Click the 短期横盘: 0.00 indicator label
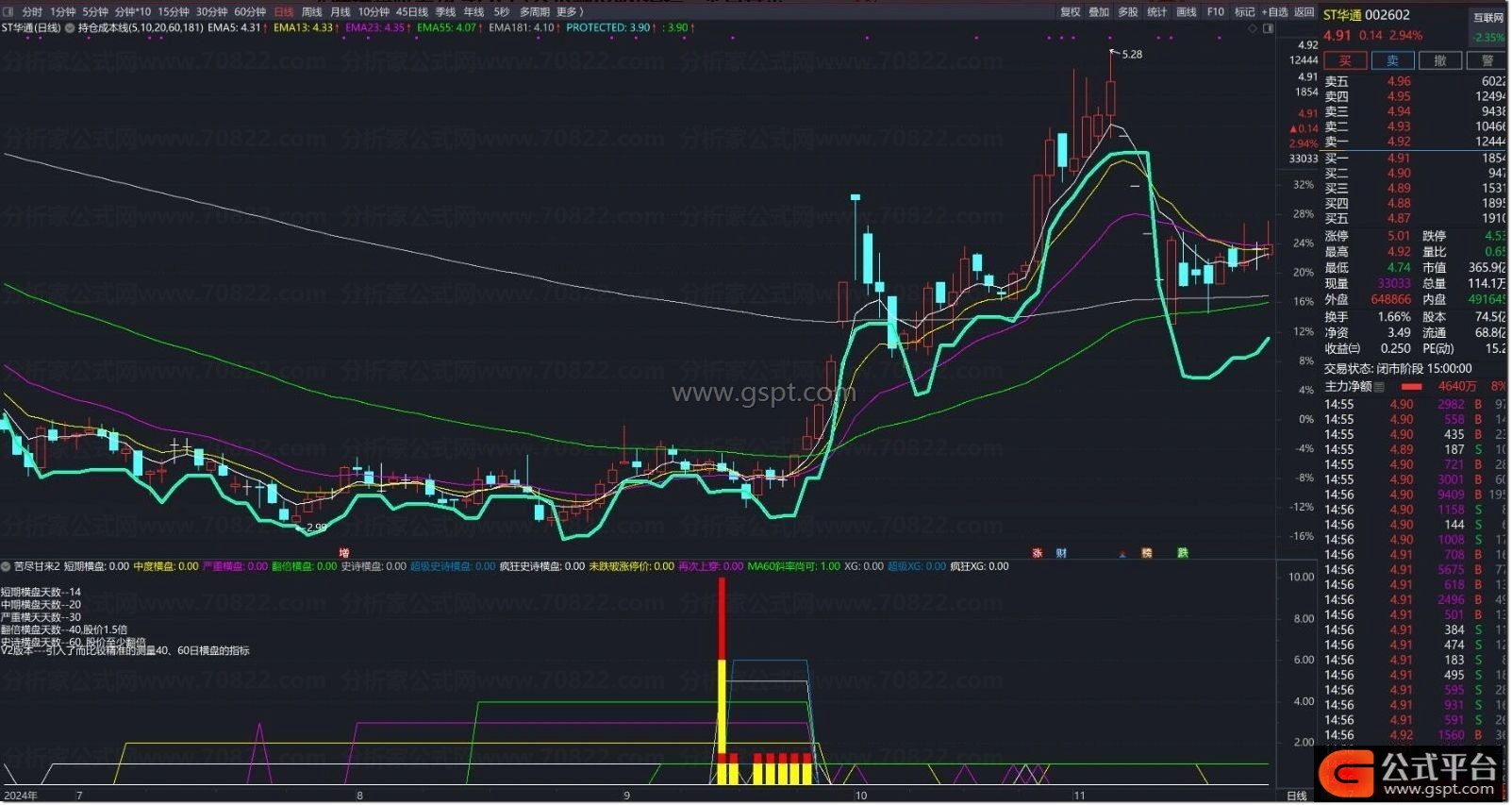 click(96, 567)
